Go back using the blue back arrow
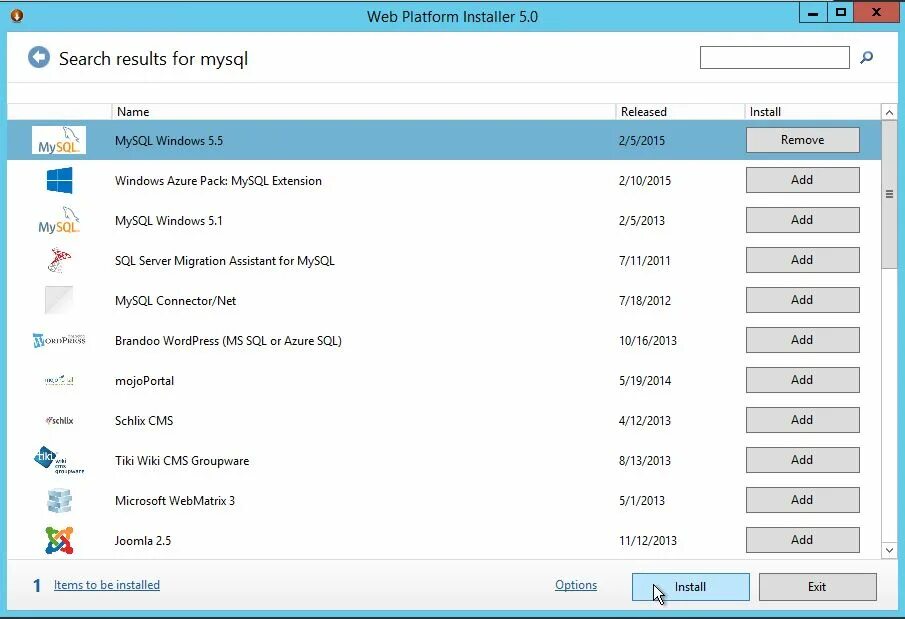This screenshot has height=619, width=905. pyautogui.click(x=39, y=57)
